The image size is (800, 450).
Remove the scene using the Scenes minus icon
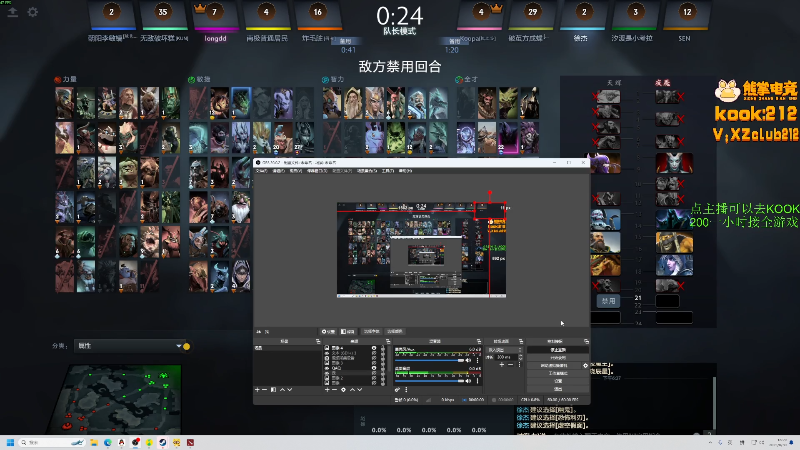coord(264,390)
